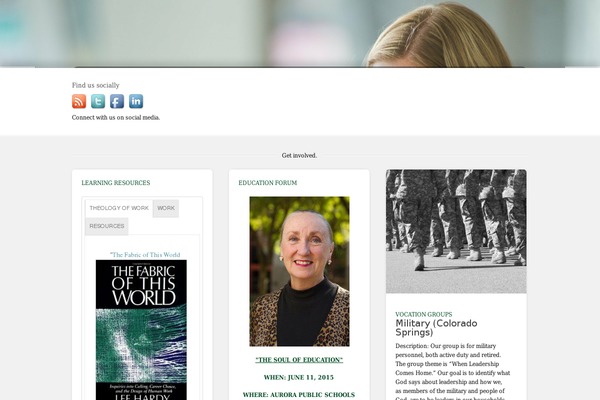Click the woman's portrait in Education Forum
This screenshot has width=600, height=400.
(299, 271)
